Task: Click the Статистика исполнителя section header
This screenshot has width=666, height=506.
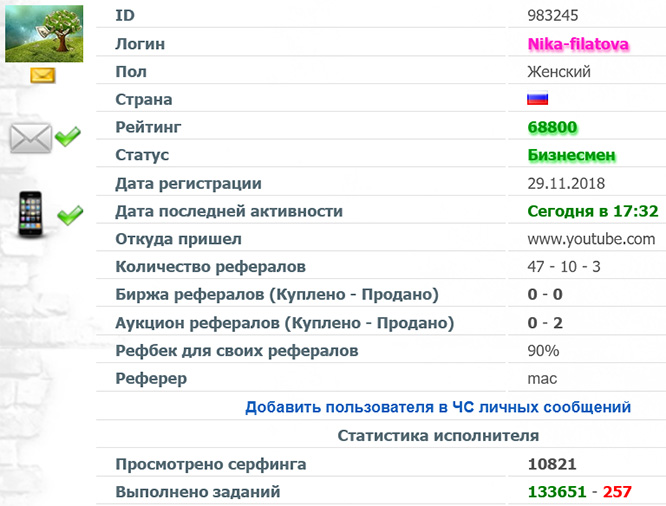Action: (x=438, y=435)
